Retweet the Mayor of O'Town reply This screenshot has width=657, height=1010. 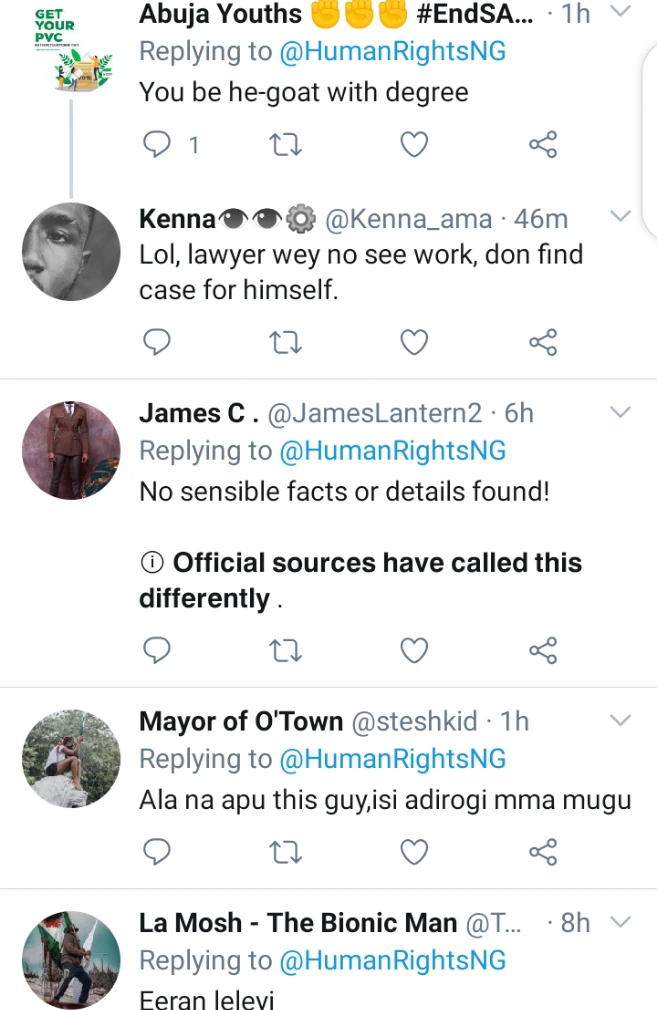pyautogui.click(x=285, y=852)
